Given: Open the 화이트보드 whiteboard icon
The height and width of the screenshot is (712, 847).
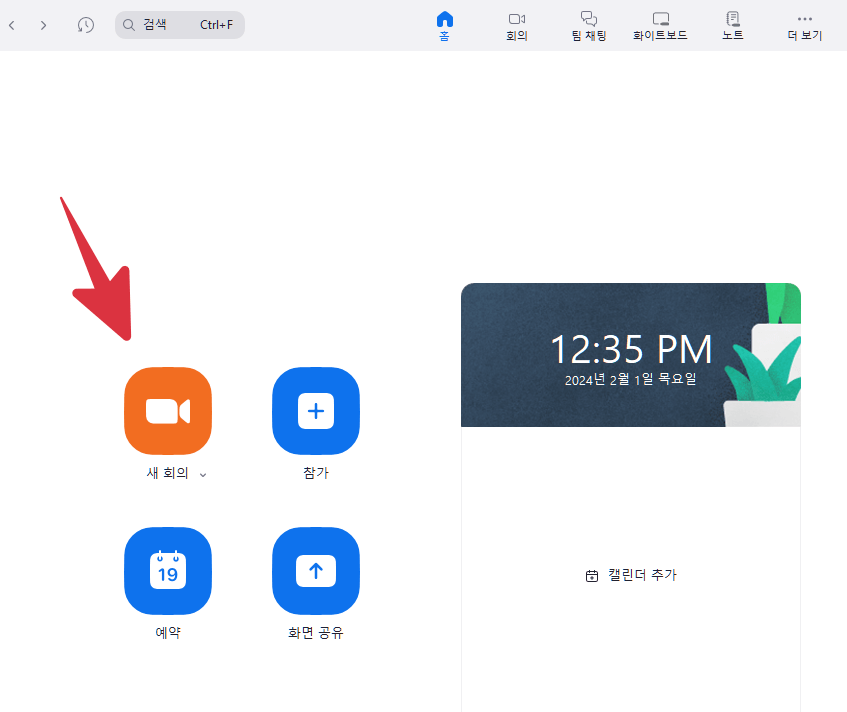Looking at the screenshot, I should pyautogui.click(x=660, y=25).
